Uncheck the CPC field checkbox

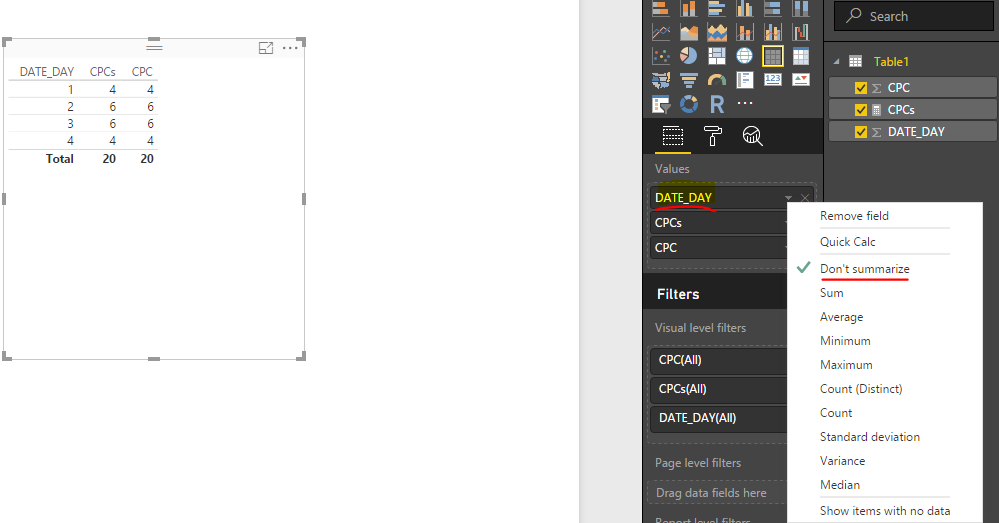[861, 88]
